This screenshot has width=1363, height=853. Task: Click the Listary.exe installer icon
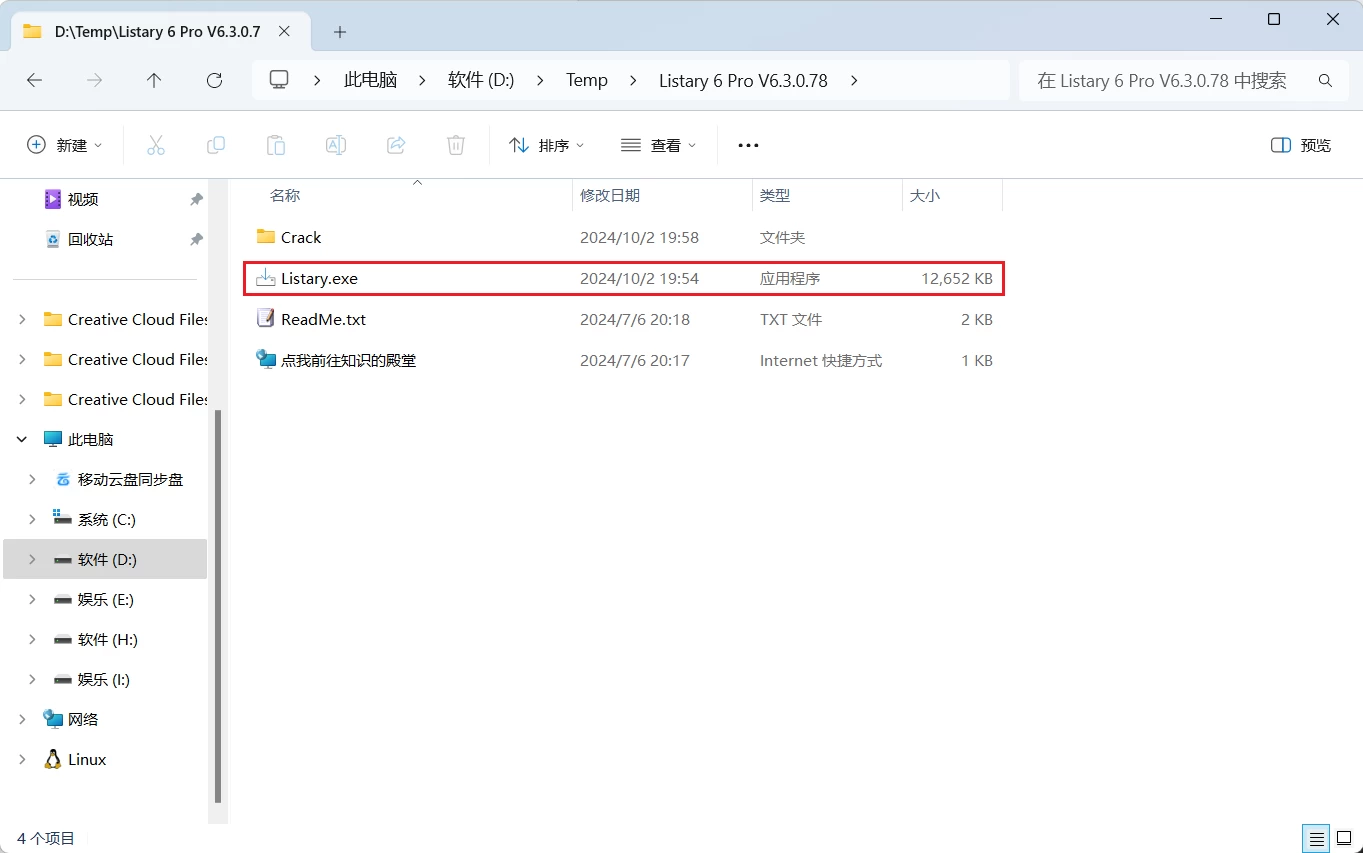[265, 278]
